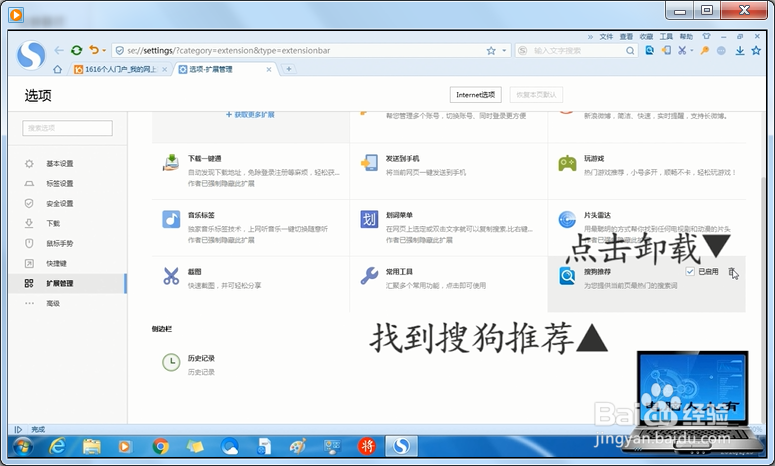Open the undo arrow dropdown list

104,50
